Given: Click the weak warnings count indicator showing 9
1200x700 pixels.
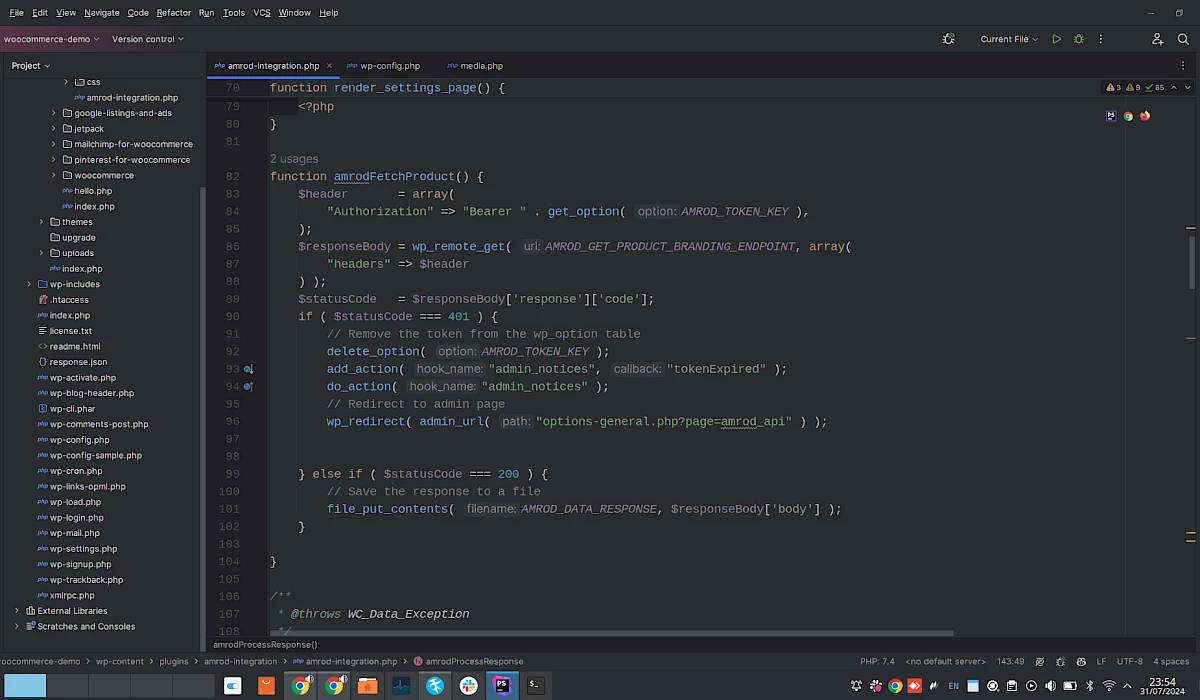Looking at the screenshot, I should [1133, 88].
